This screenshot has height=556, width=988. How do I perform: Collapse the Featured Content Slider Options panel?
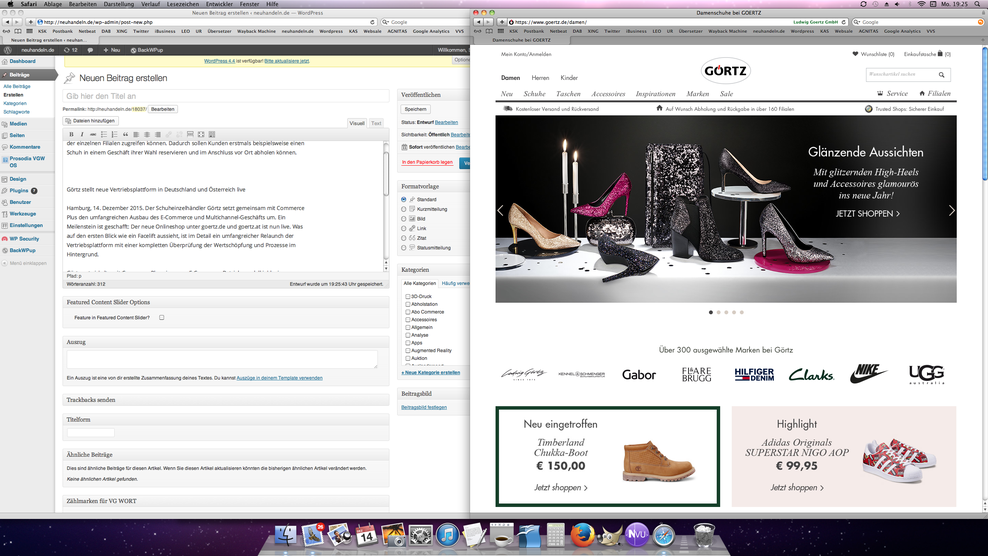pos(226,302)
